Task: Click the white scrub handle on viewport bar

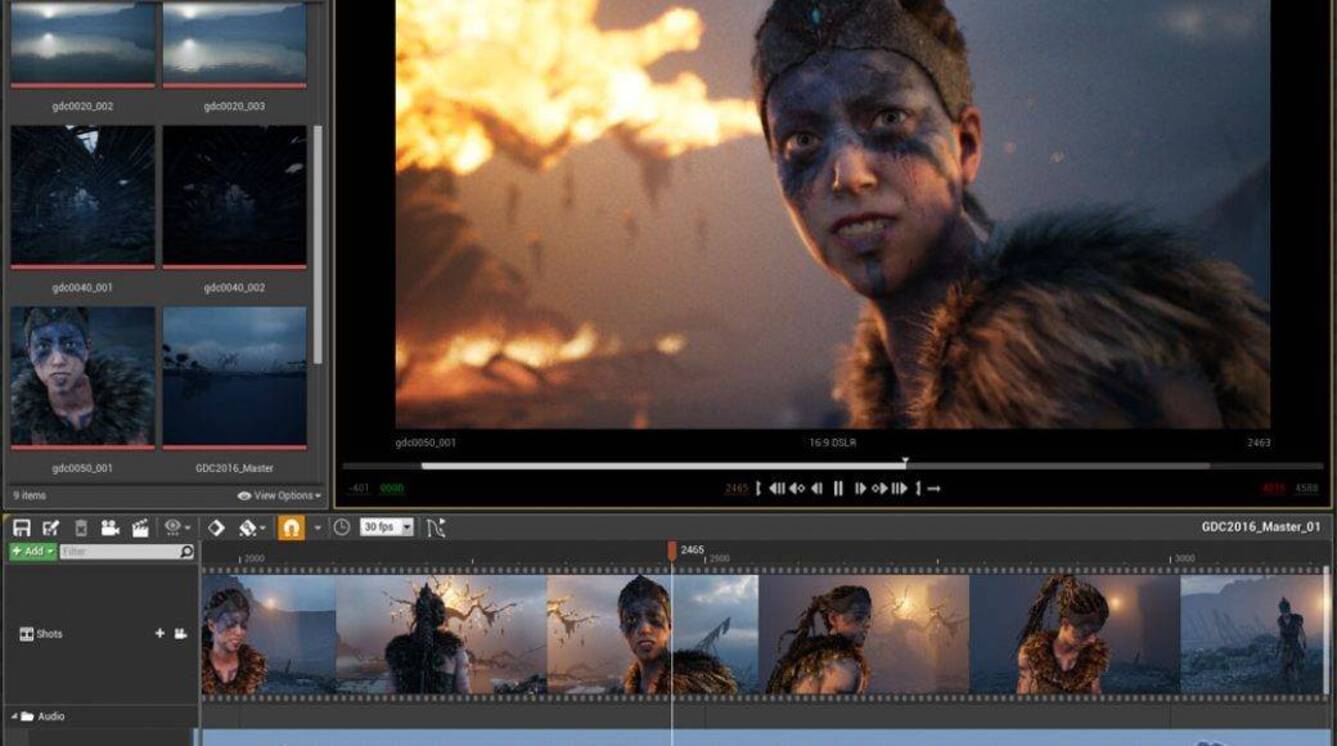Action: 905,463
